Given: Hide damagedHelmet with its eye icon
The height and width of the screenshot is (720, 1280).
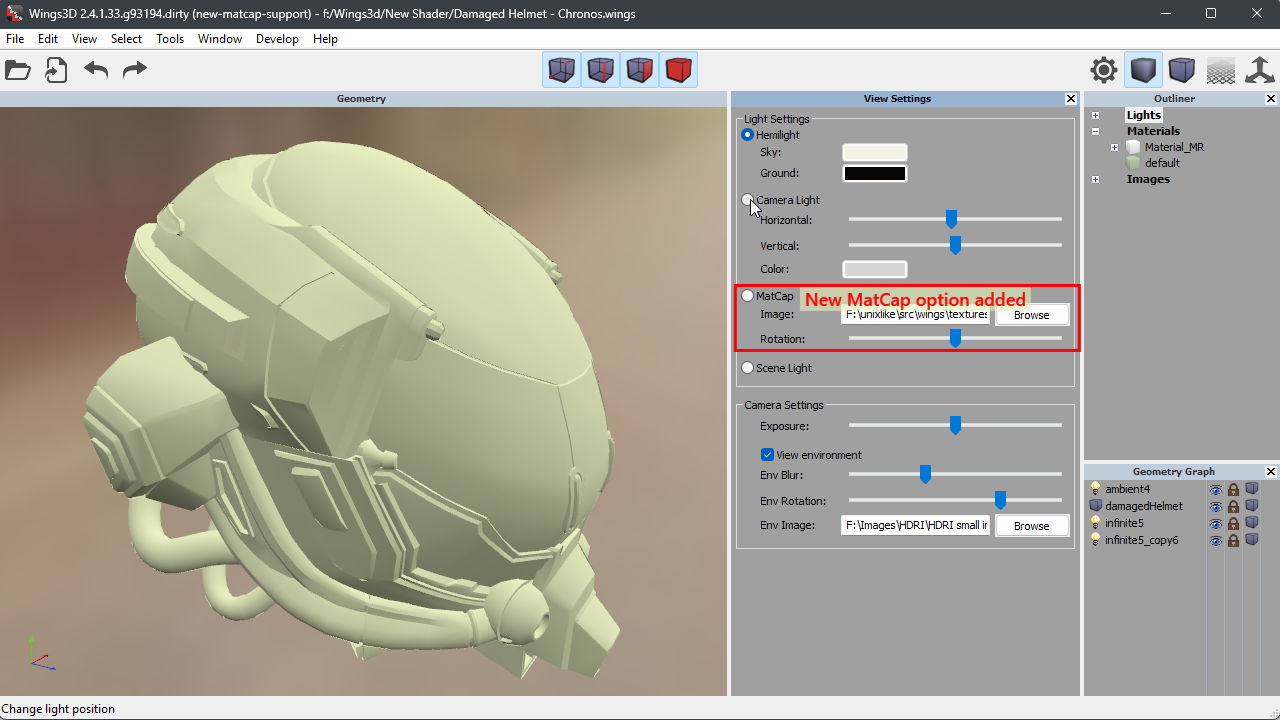Looking at the screenshot, I should (x=1216, y=507).
